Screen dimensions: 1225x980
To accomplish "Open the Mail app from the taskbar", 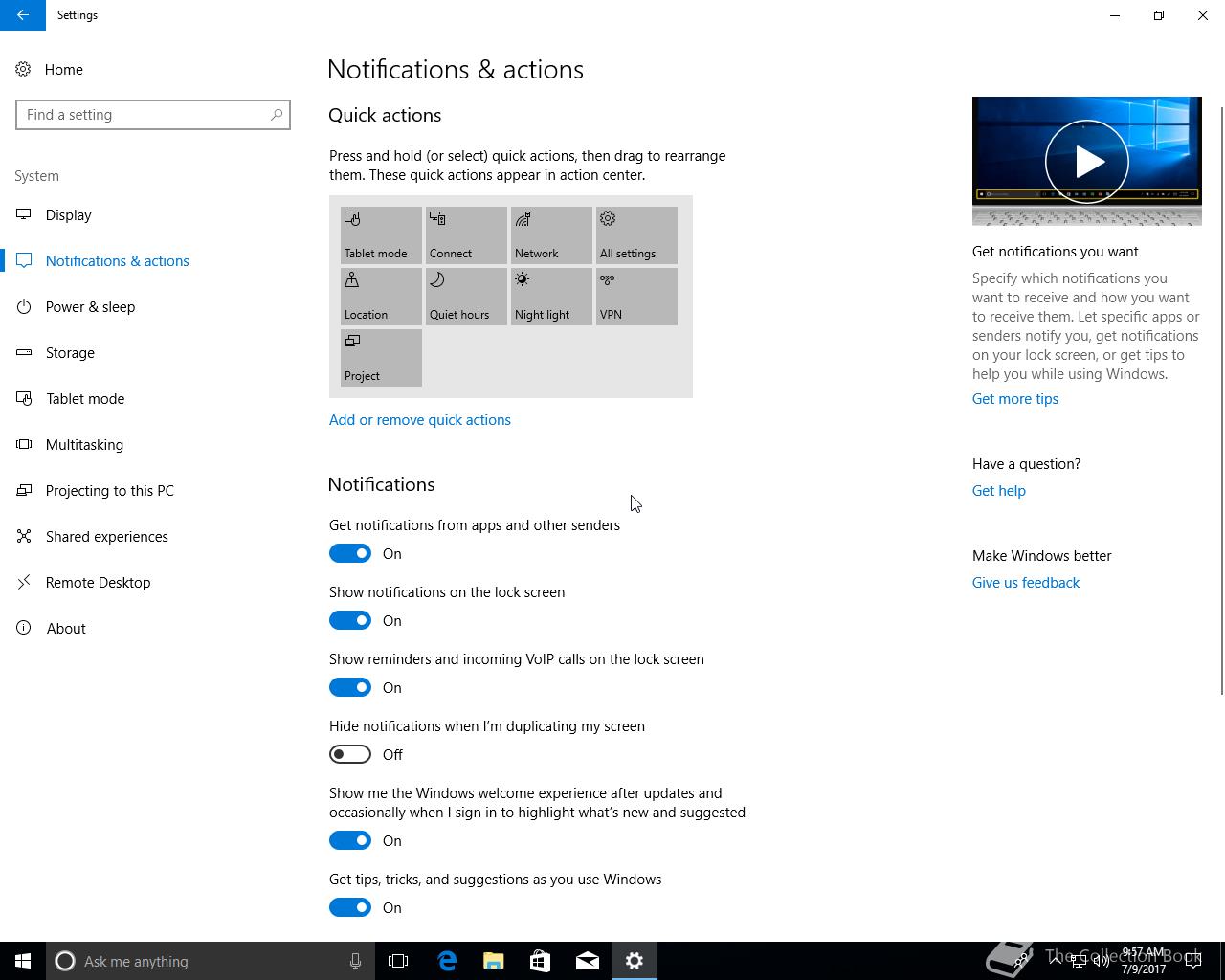I will 587,961.
